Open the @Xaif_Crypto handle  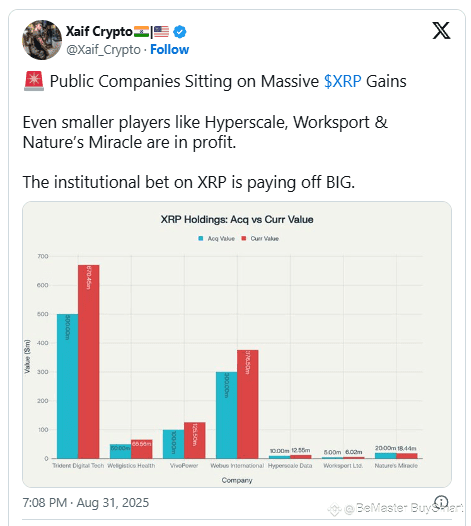(103, 50)
